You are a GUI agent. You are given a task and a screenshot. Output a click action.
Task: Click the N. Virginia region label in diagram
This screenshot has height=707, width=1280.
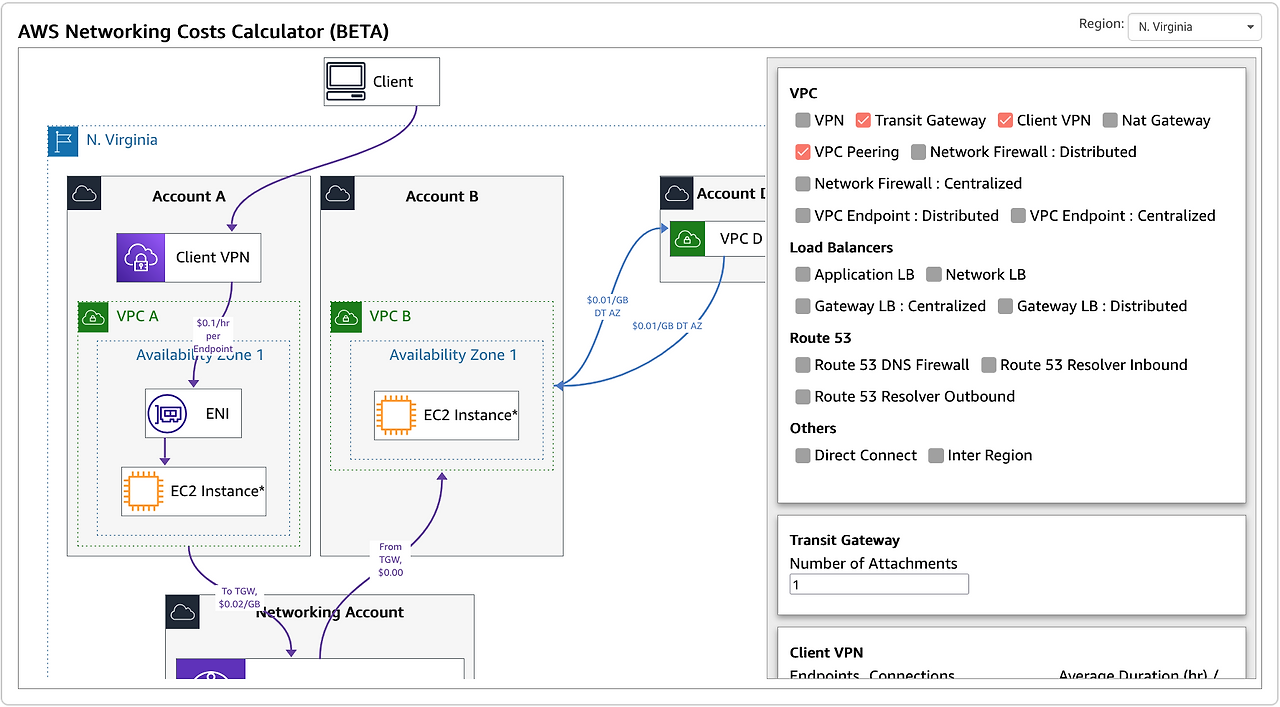click(122, 141)
